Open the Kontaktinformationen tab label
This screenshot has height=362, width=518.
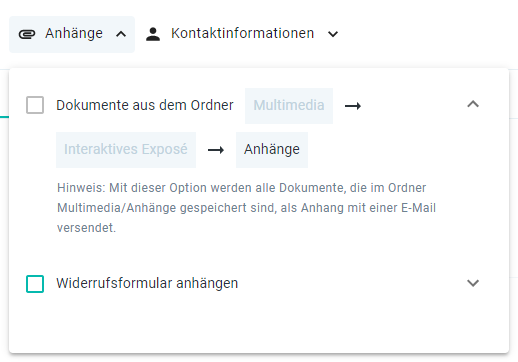pyautogui.click(x=243, y=33)
